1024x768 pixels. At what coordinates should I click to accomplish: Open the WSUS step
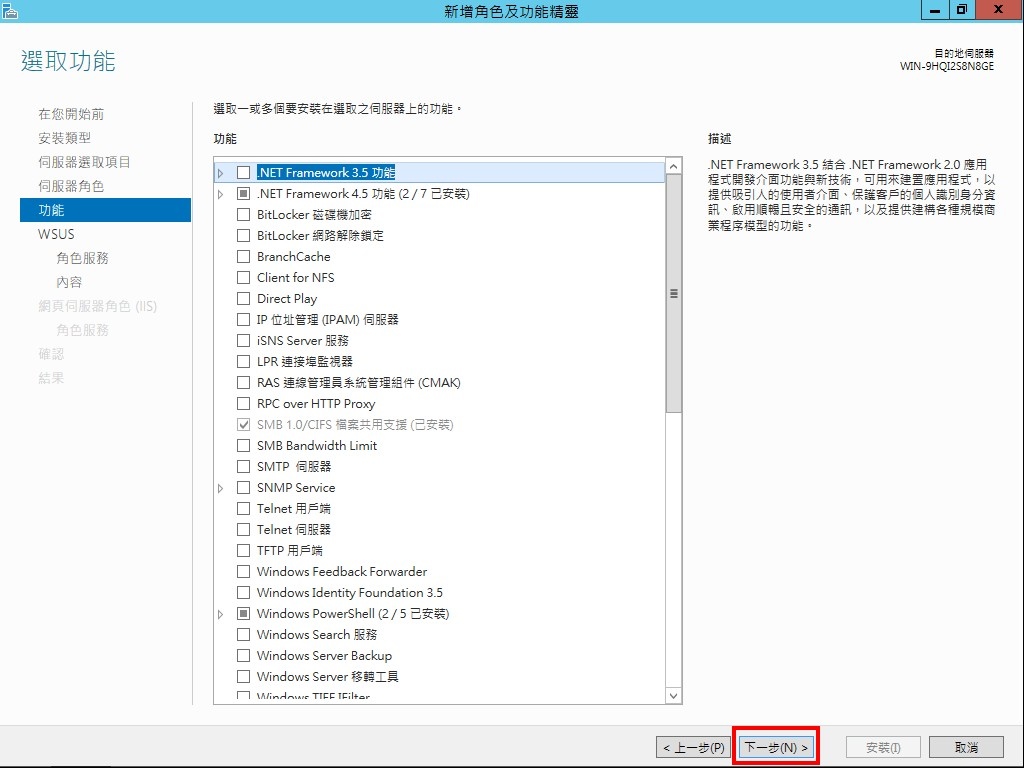point(56,234)
